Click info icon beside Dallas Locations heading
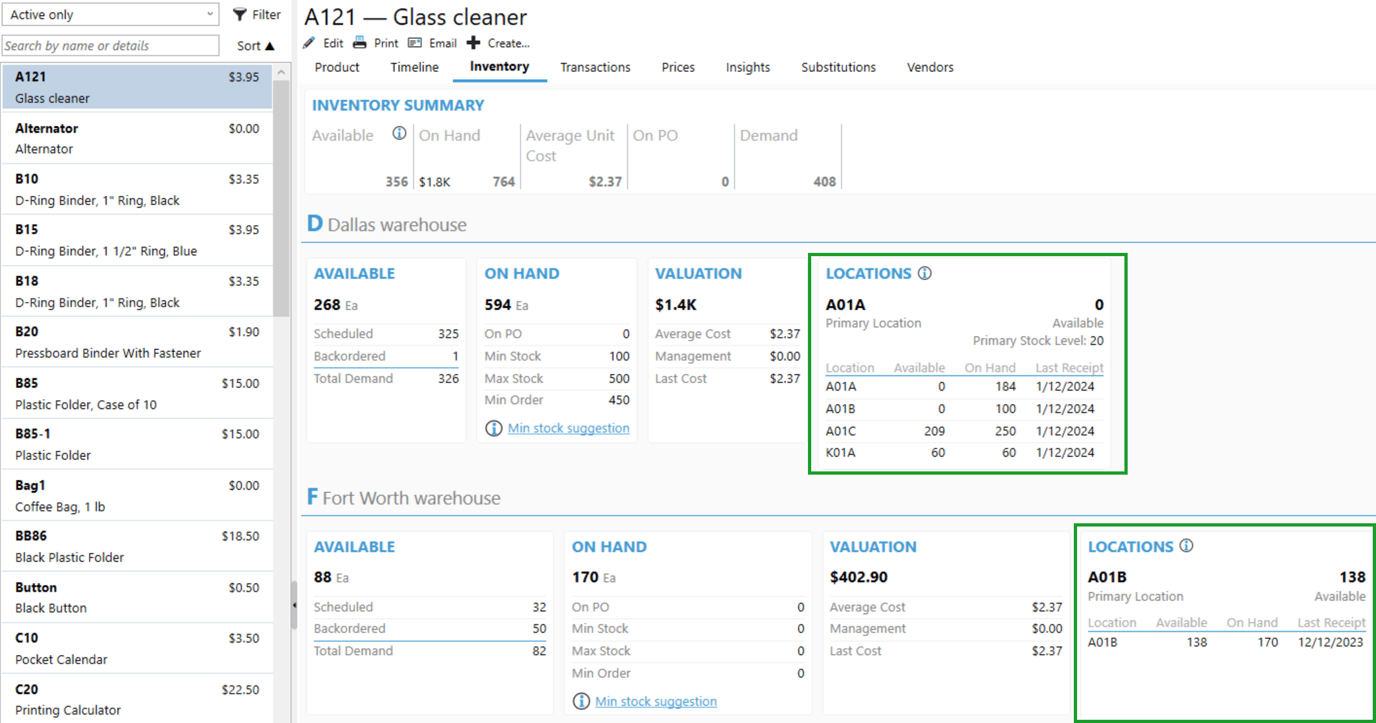The image size is (1376, 723). [925, 273]
